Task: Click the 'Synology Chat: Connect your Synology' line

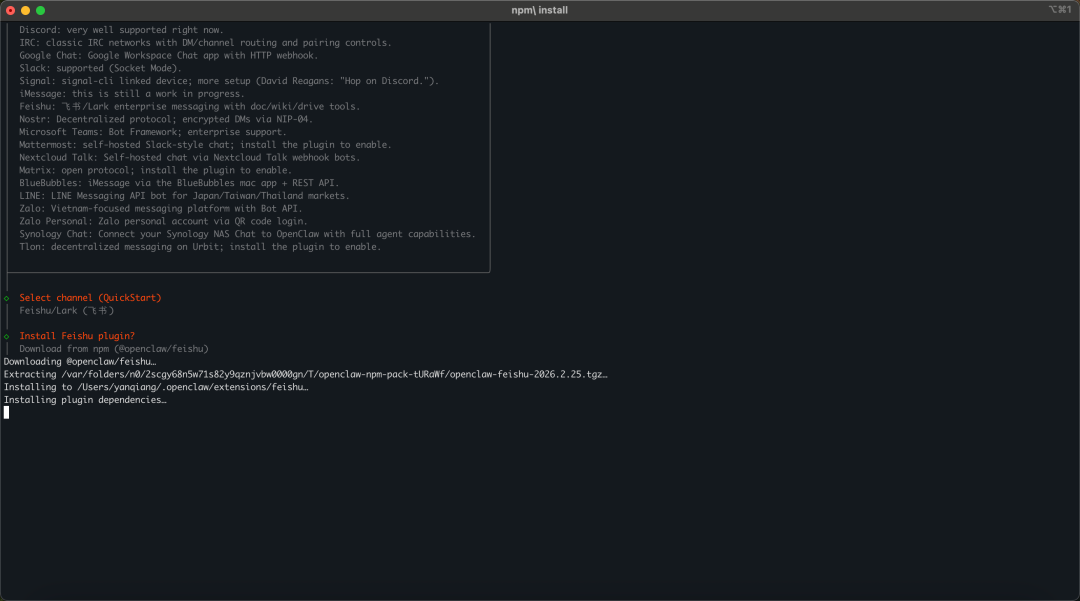Action: click(247, 234)
